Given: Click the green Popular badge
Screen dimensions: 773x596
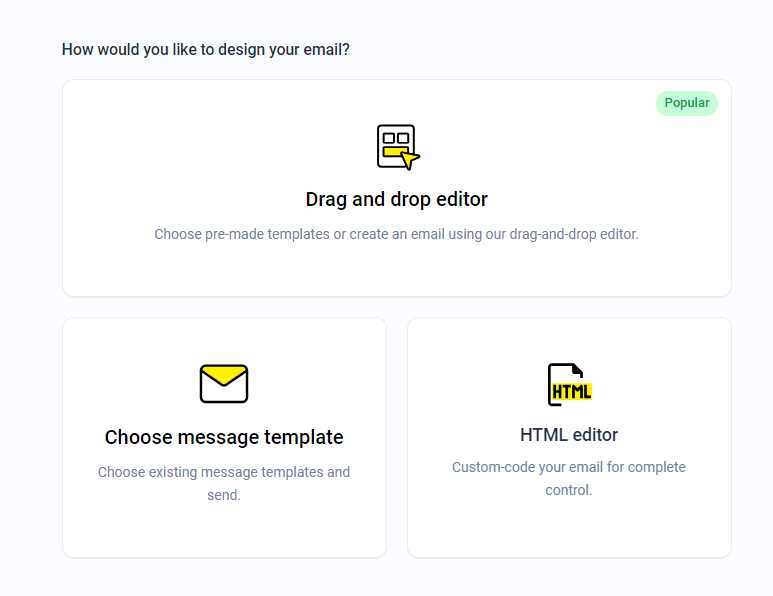Looking at the screenshot, I should (687, 103).
